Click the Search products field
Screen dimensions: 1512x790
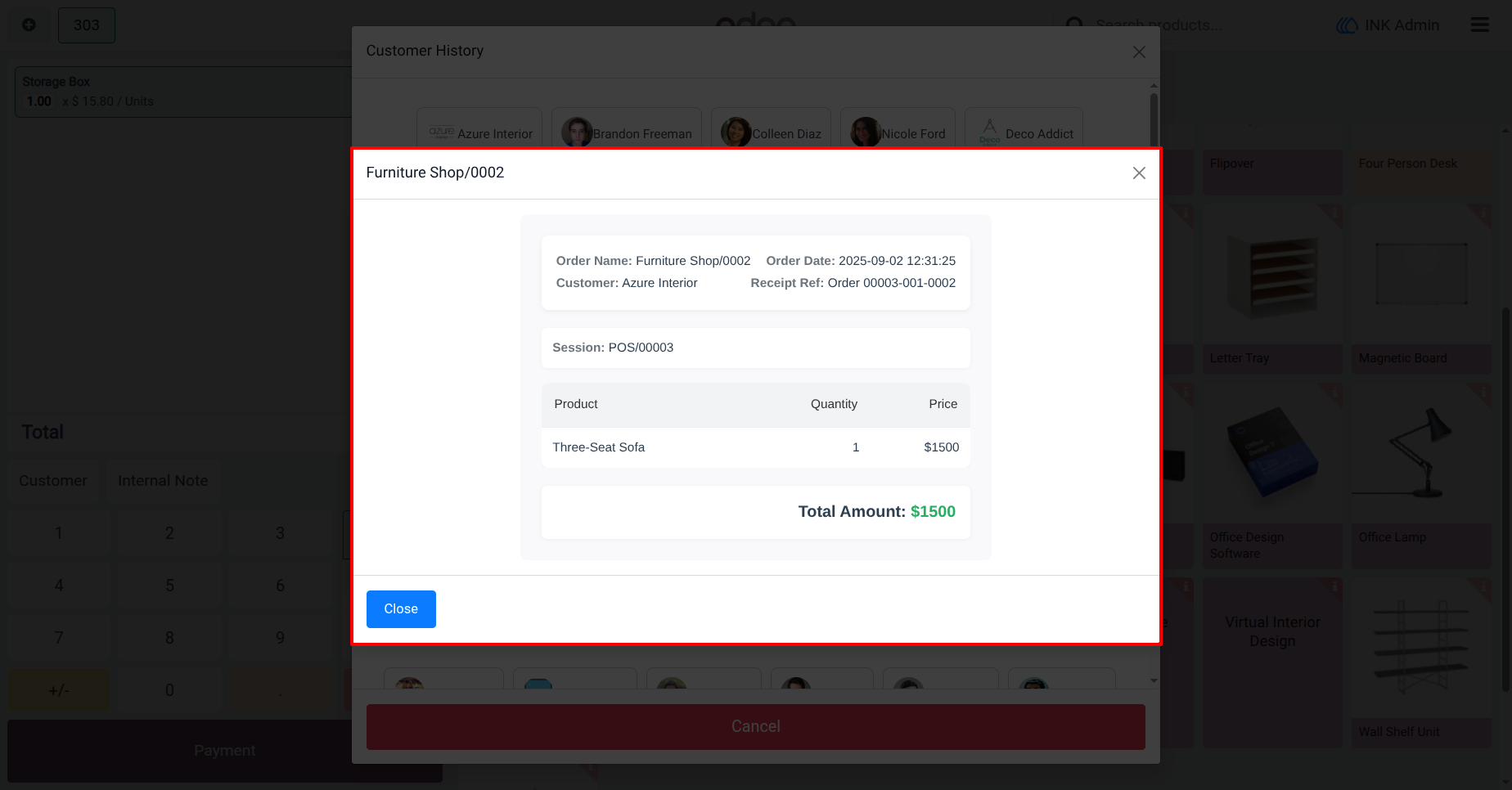coord(1159,25)
